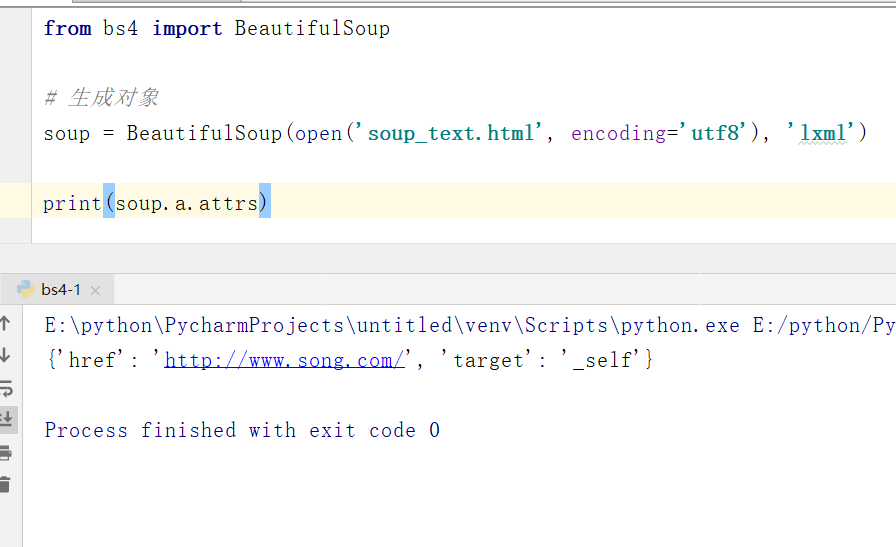Click 'target' key in console output
This screenshot has width=896, height=547.
click(x=488, y=360)
